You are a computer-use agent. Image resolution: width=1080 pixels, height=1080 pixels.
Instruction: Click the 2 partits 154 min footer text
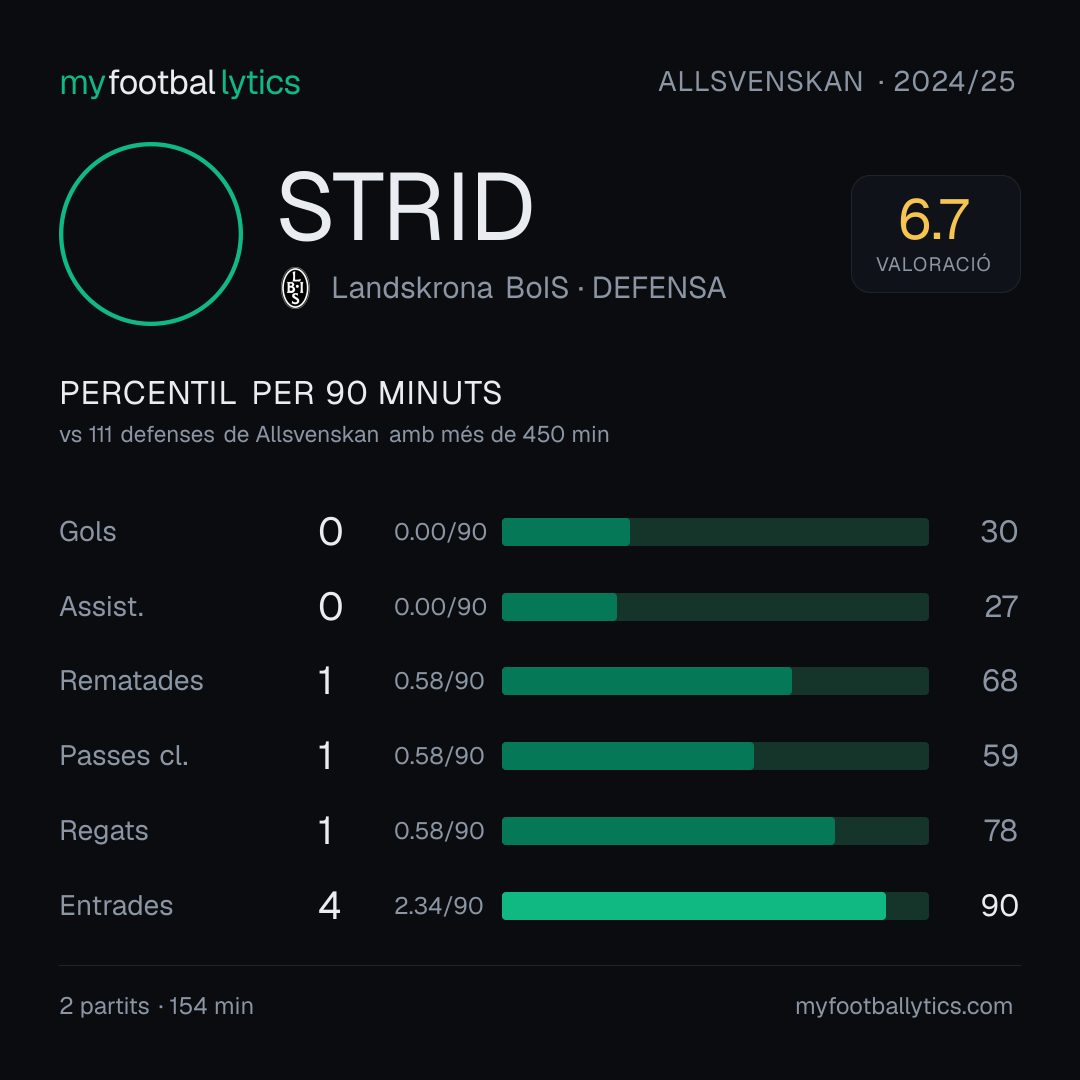pos(156,1006)
